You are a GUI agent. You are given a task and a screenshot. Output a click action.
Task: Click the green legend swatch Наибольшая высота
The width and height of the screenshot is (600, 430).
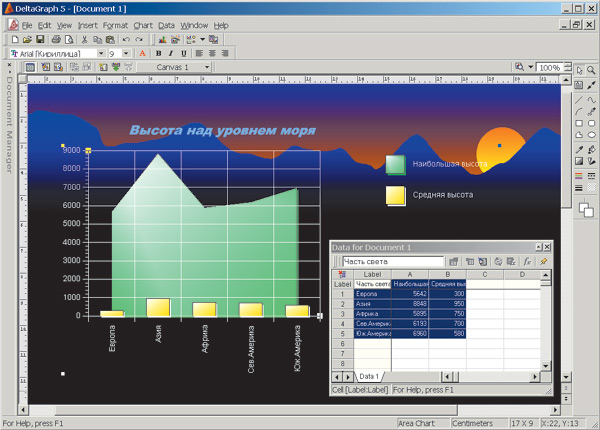tap(396, 164)
